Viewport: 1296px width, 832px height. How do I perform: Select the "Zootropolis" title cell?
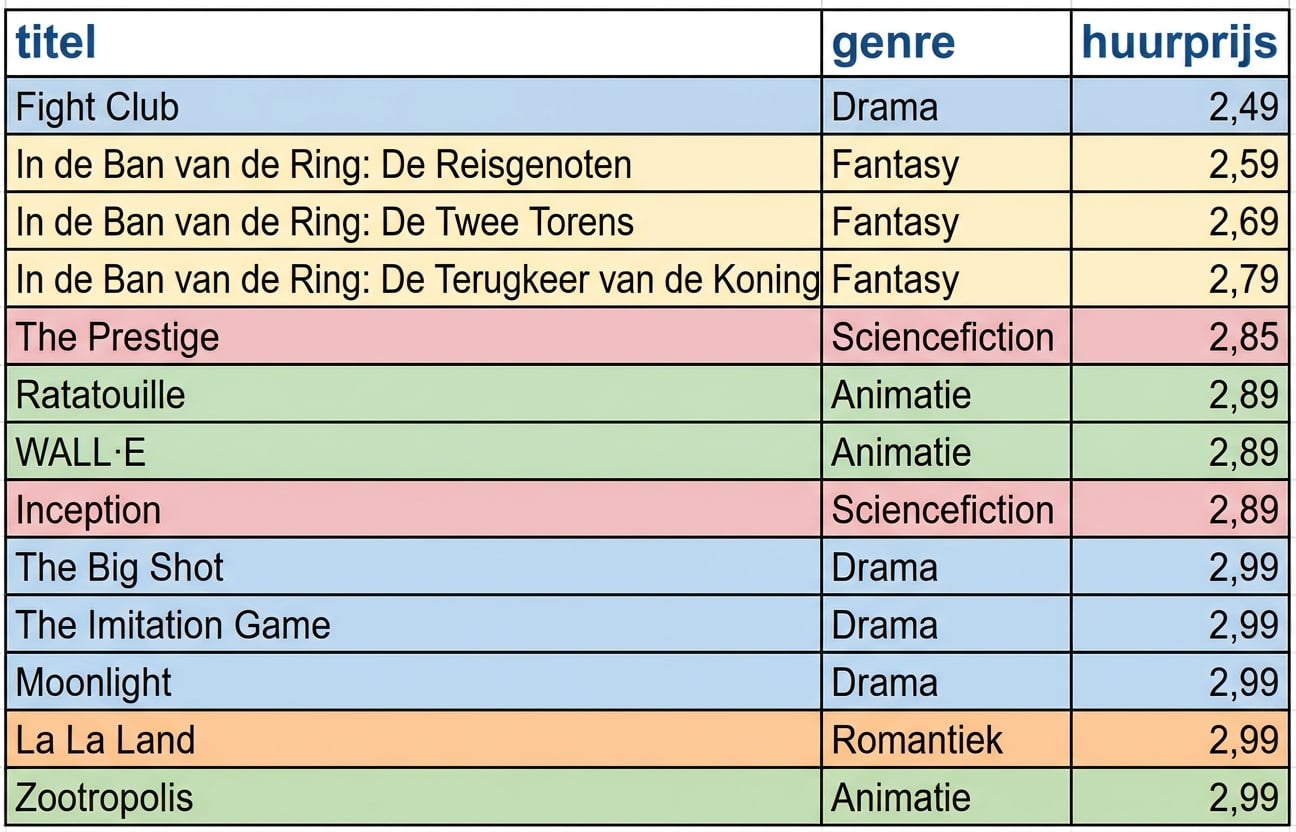pyautogui.click(x=104, y=798)
